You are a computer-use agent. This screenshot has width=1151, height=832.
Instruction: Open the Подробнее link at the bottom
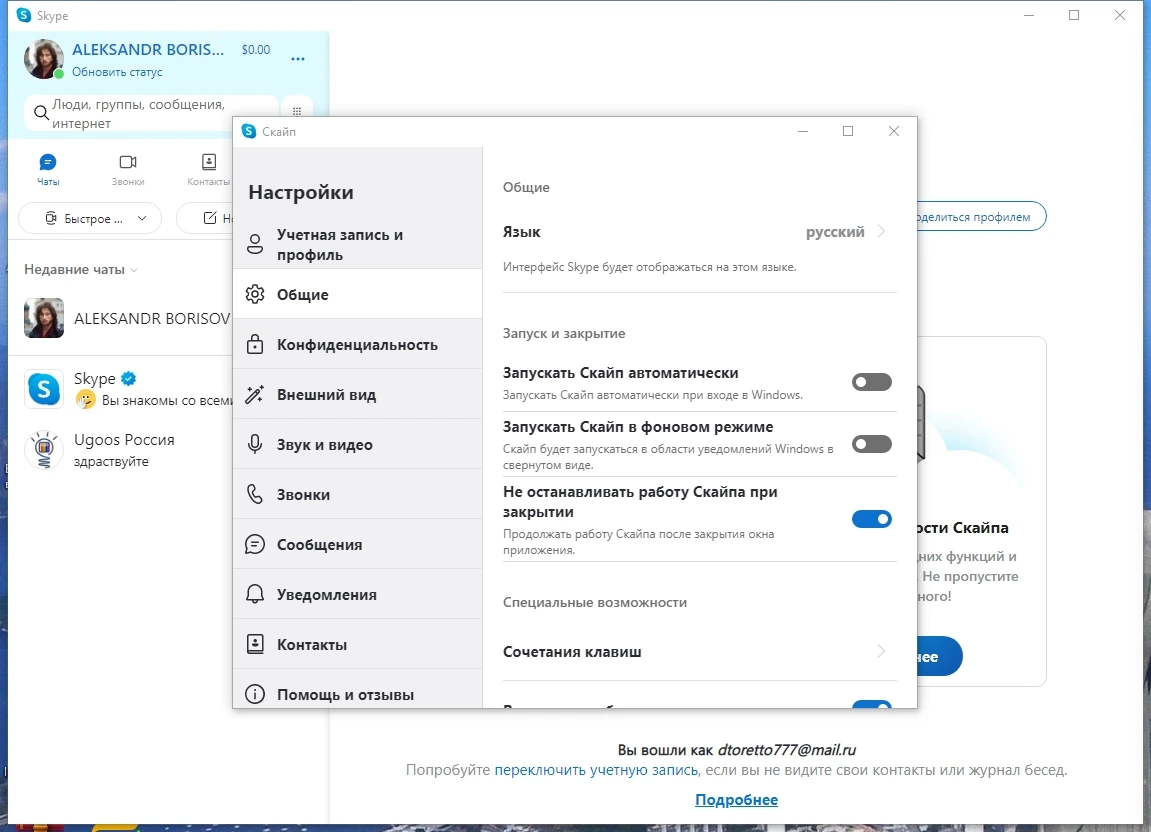click(x=736, y=800)
